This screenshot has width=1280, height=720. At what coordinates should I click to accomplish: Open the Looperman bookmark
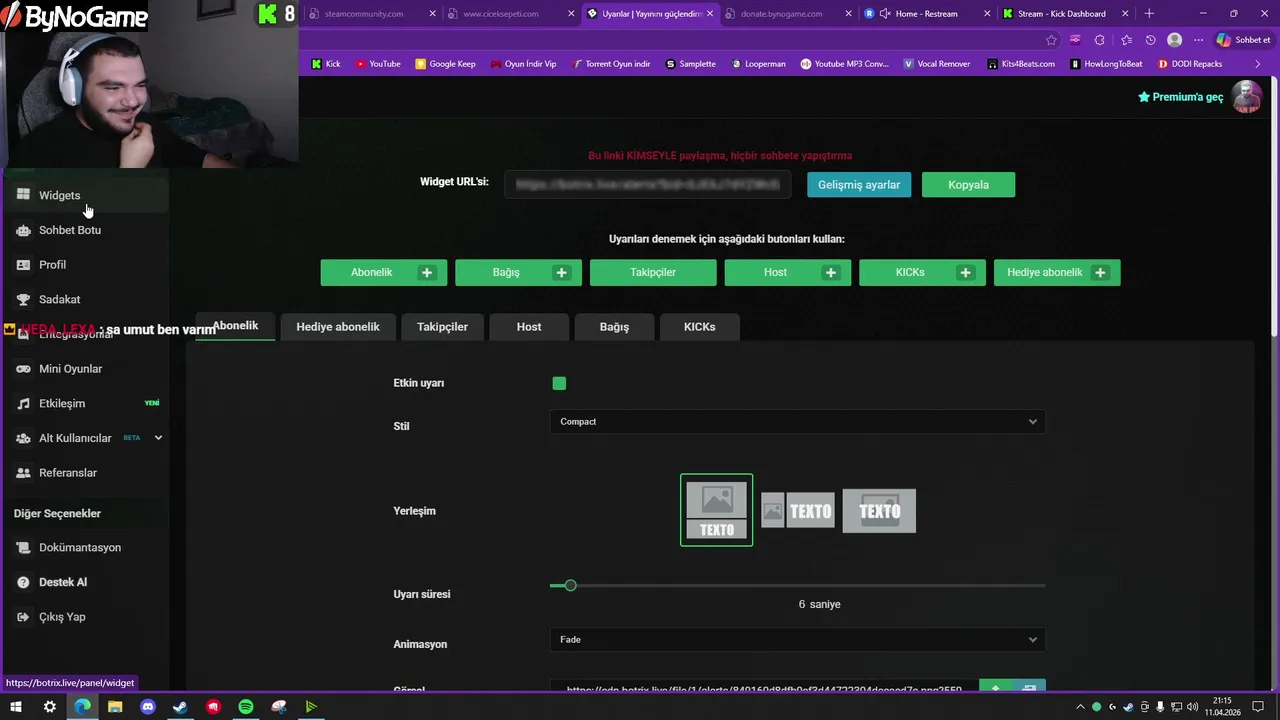(x=759, y=64)
